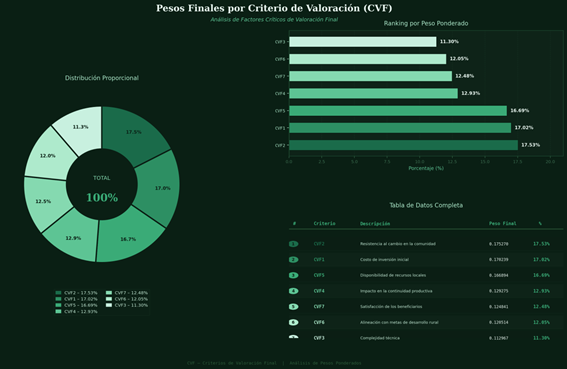Click the 0.175270 Peso Final value
Image resolution: width=567 pixels, height=369 pixels.
pos(499,244)
